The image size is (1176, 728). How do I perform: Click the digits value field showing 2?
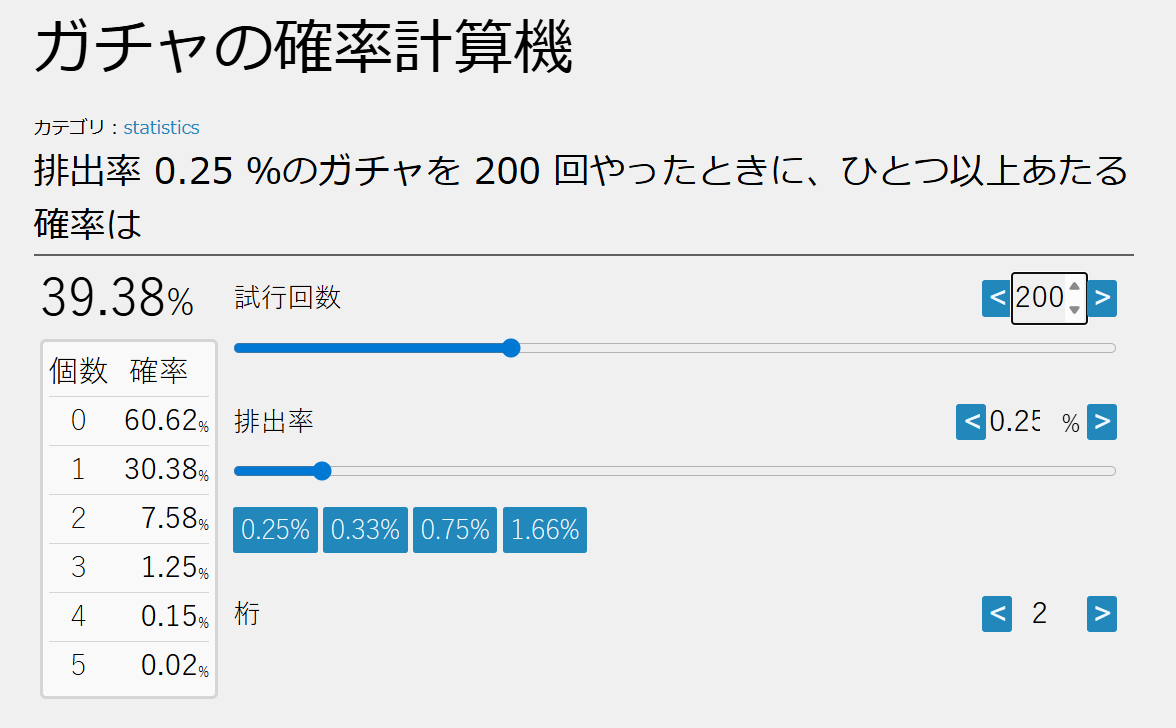click(x=1040, y=614)
